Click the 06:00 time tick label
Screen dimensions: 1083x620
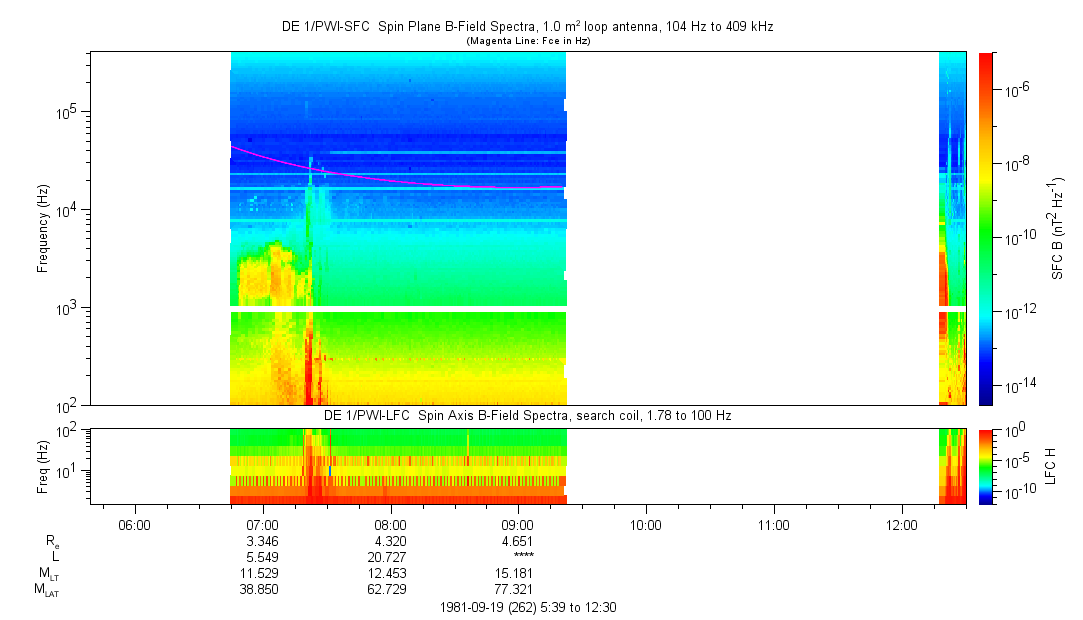(x=134, y=524)
